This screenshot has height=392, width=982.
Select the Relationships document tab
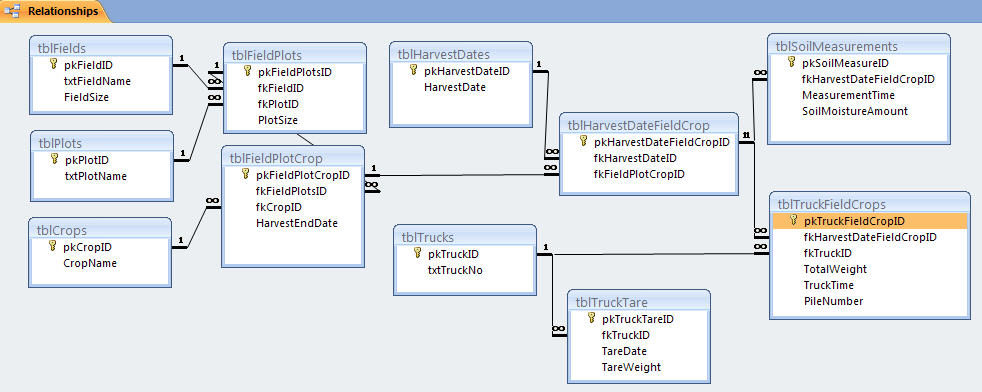tap(55, 11)
